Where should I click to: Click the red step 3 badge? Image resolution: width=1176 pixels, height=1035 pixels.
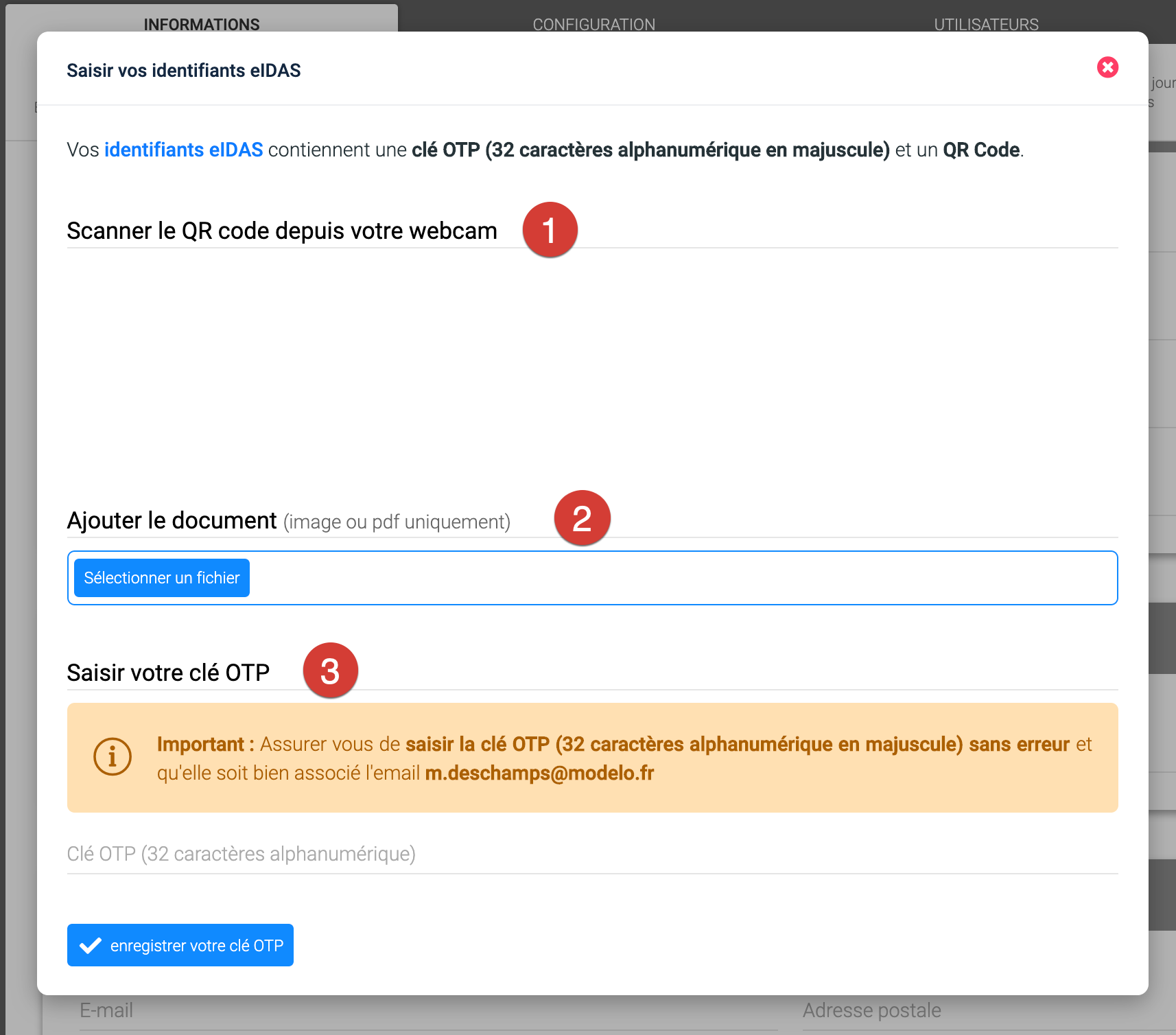pyautogui.click(x=330, y=671)
